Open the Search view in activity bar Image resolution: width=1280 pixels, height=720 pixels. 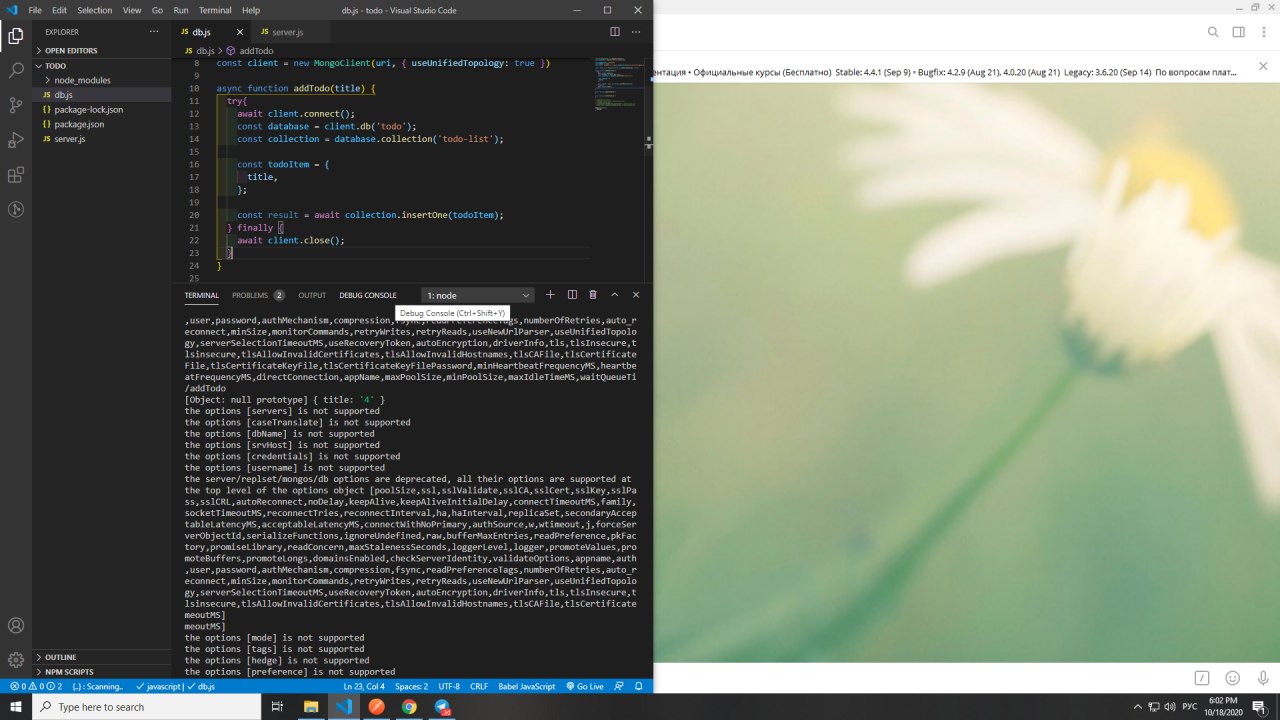(16, 71)
